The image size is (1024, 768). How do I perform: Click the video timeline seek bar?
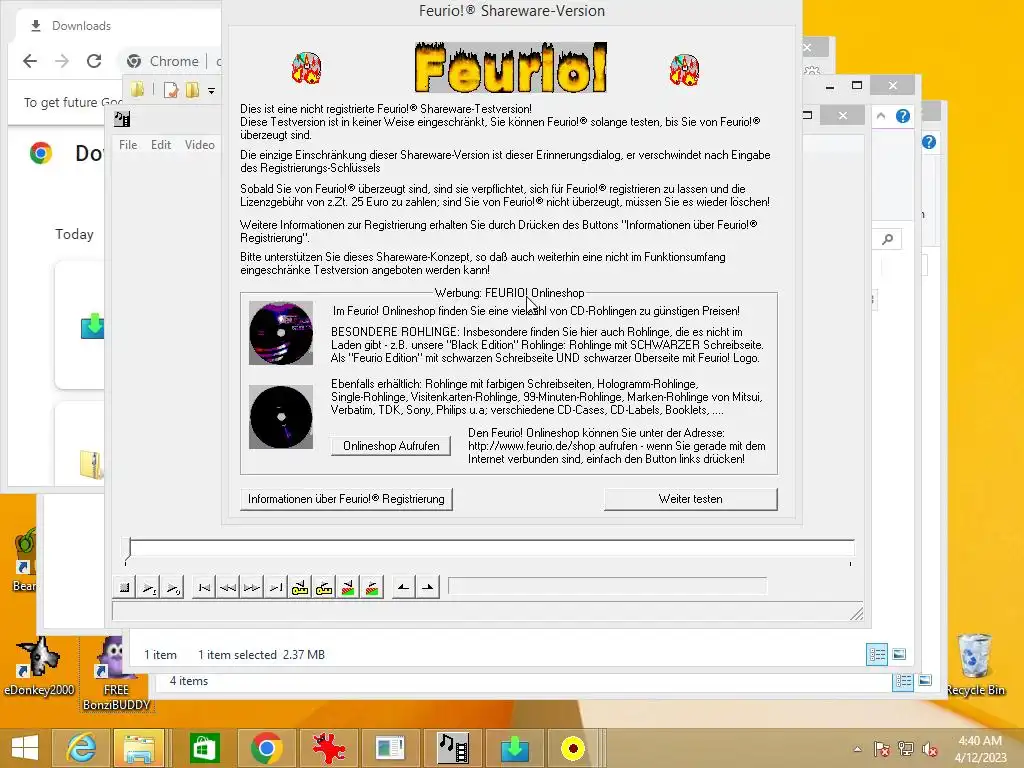(490, 547)
